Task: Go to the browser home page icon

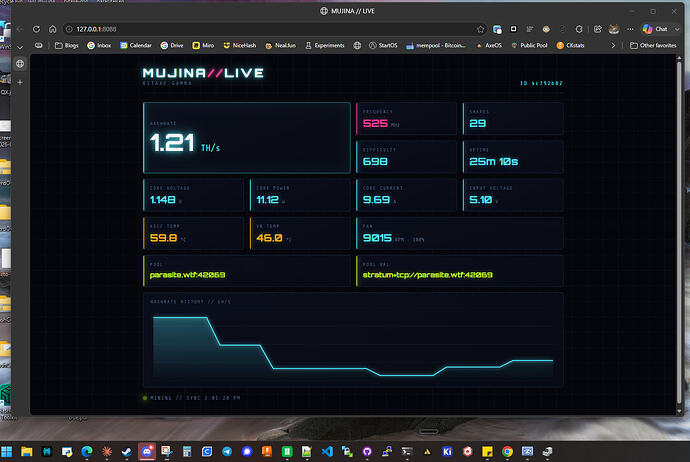Action: pyautogui.click(x=52, y=29)
